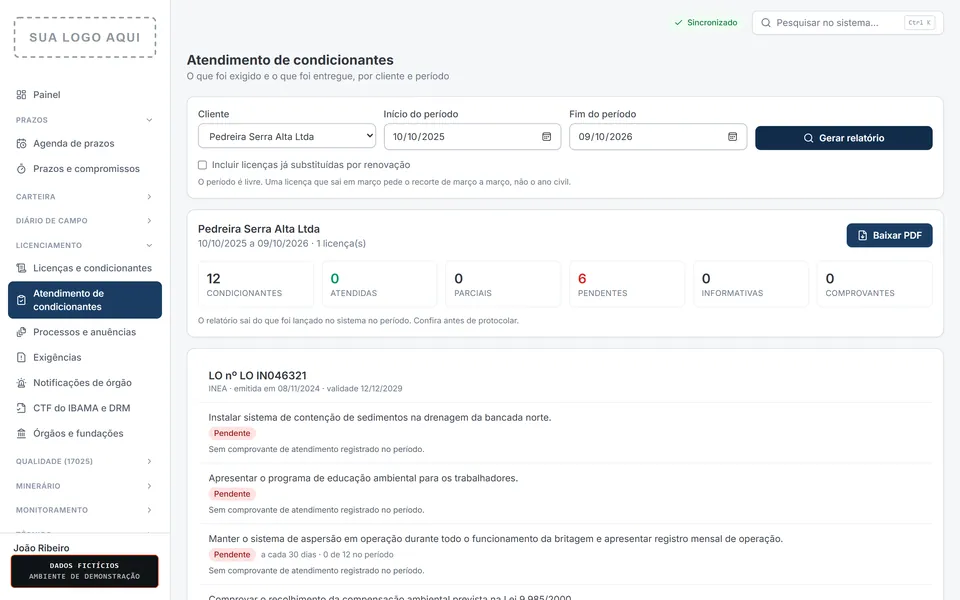Expand the DIÁRIO DE CAMPO section
The height and width of the screenshot is (600, 960).
[149, 220]
